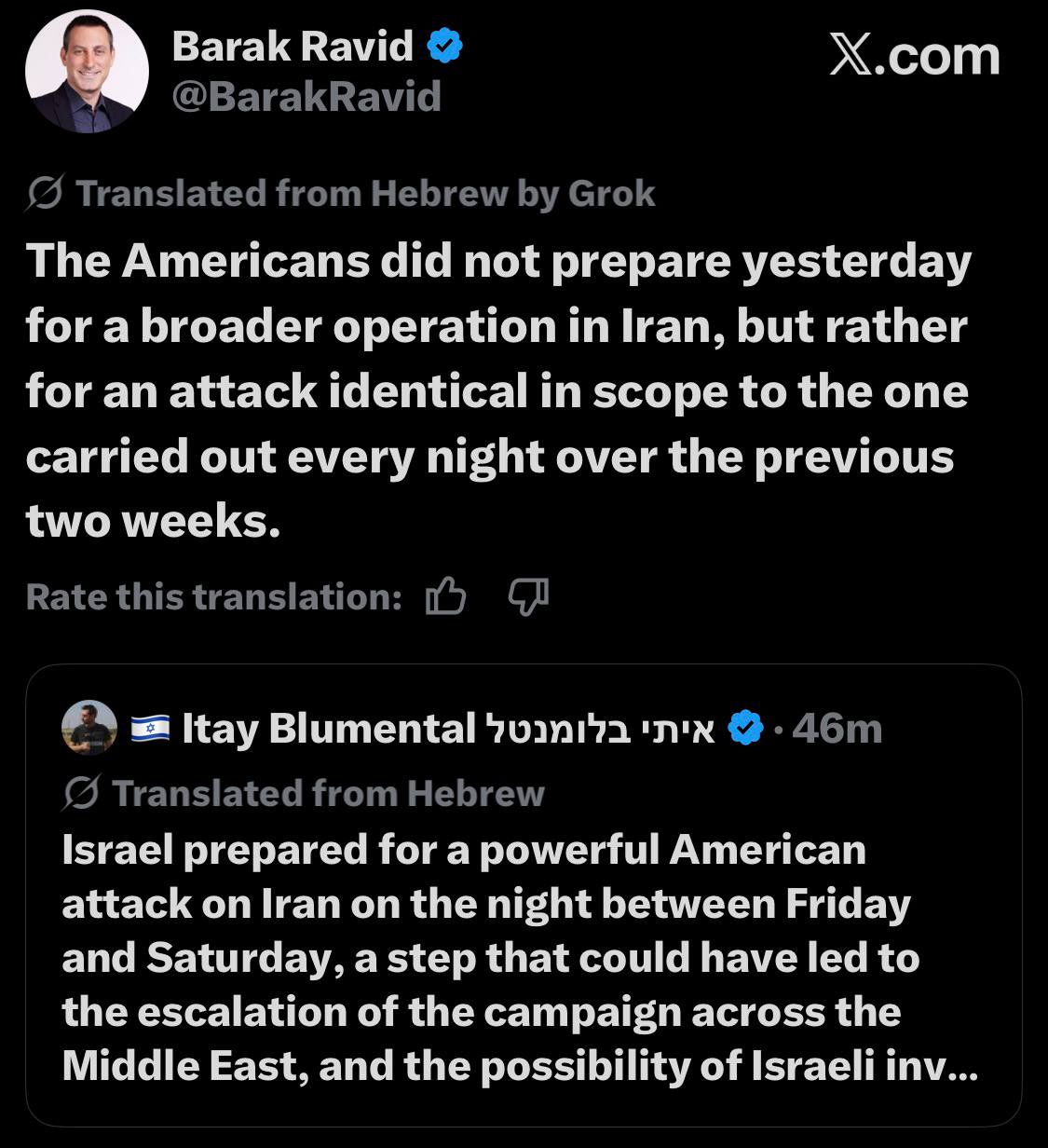Image resolution: width=1048 pixels, height=1148 pixels.
Task: Open the @BarakRavid handle link
Action: click(x=306, y=97)
